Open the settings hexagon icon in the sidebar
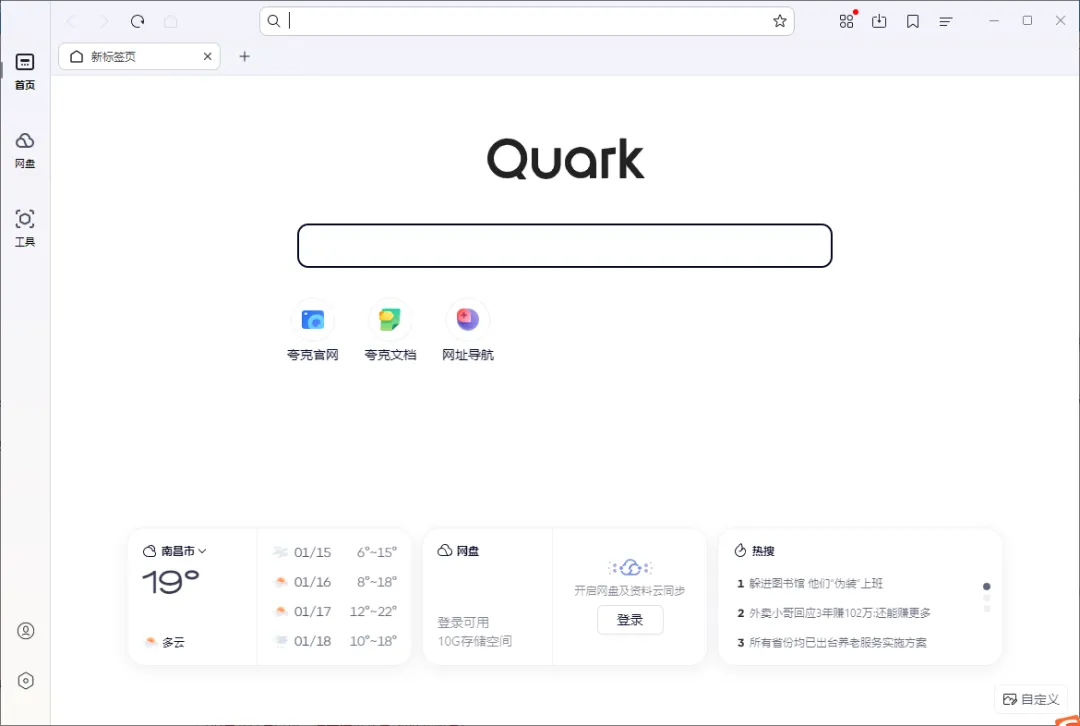Viewport: 1080px width, 726px height. (x=25, y=681)
